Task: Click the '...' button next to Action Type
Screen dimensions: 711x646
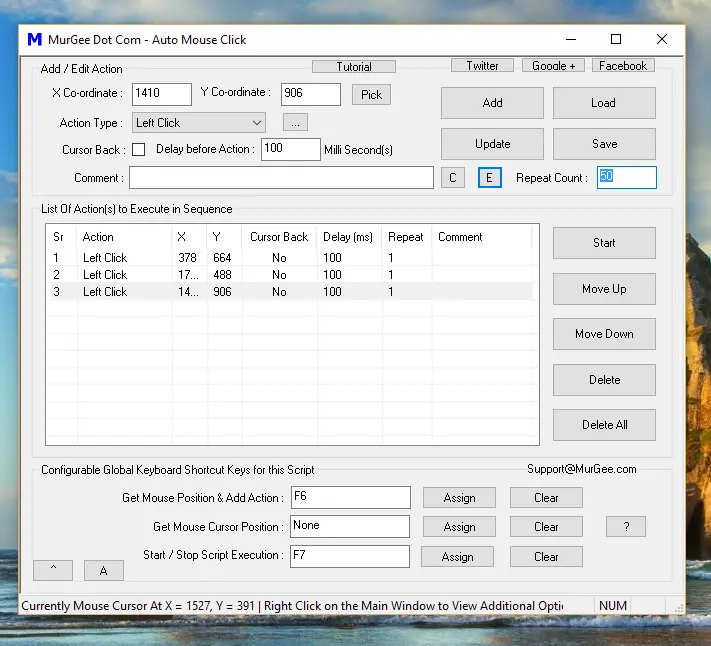Action: [295, 123]
